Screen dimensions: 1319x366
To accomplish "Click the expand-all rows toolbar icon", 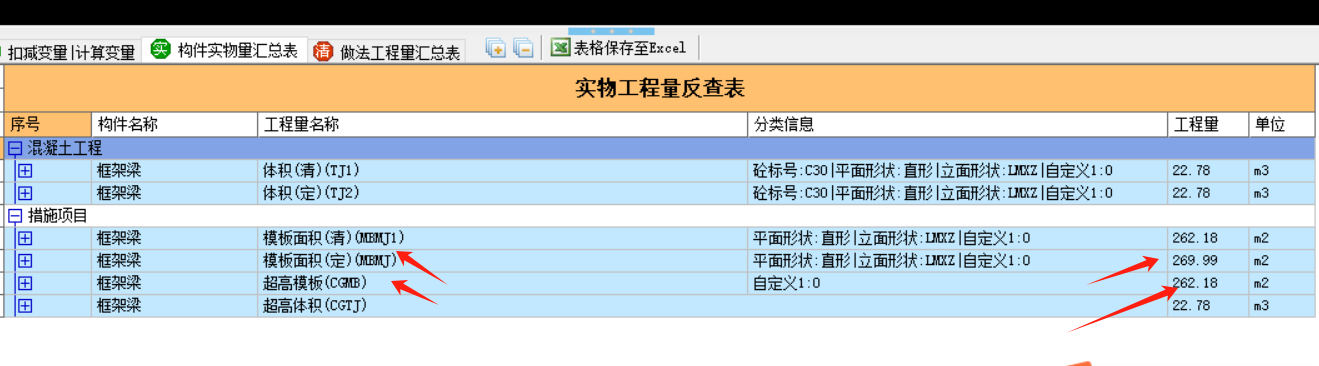I will [x=496, y=47].
